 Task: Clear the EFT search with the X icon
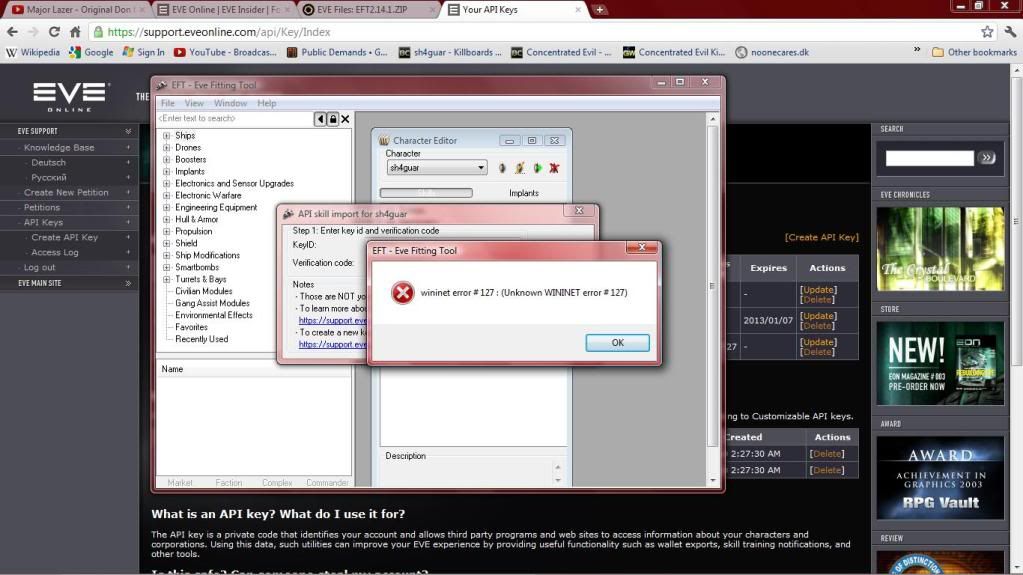pyautogui.click(x=345, y=119)
